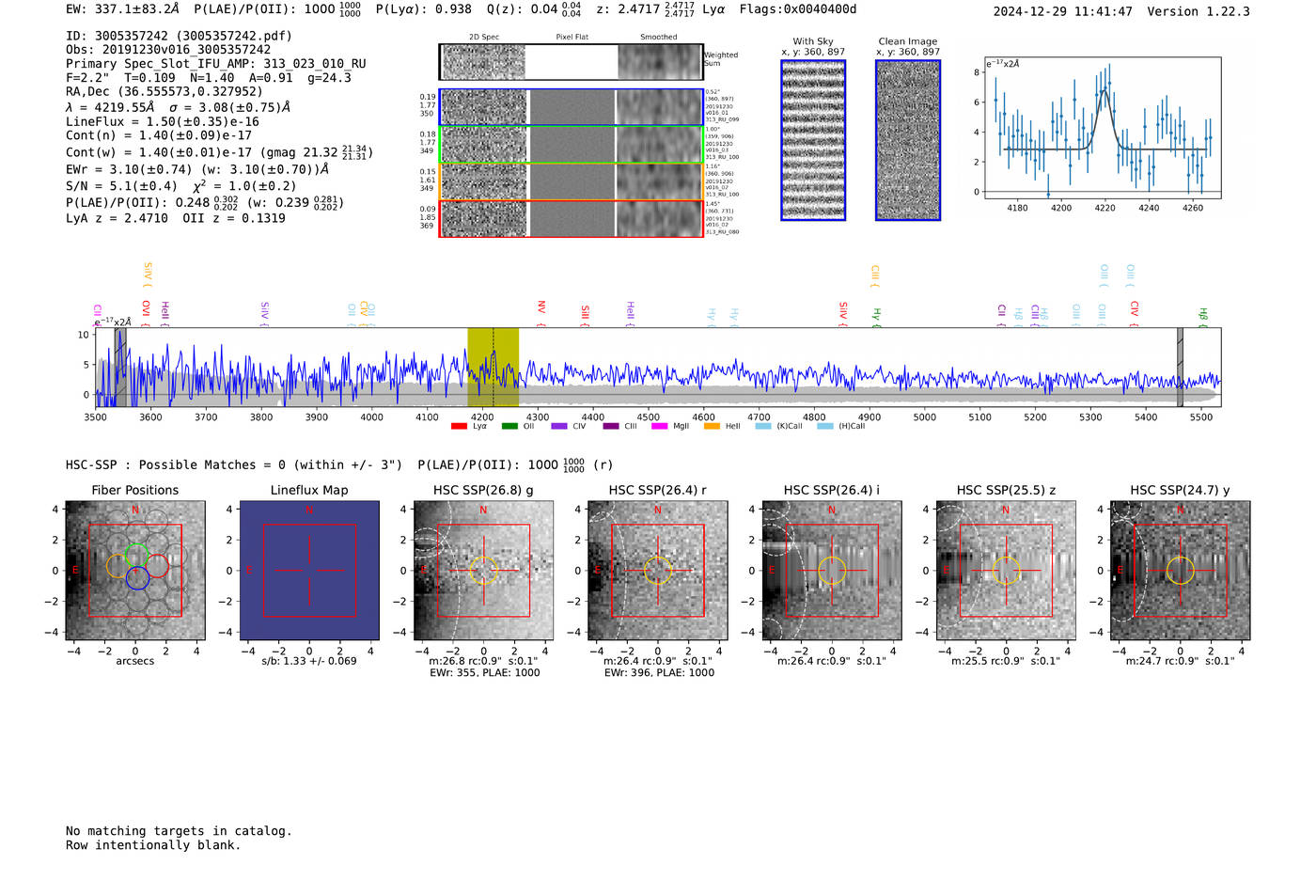Click the 'Flags:0x0040400d' header text
The height and width of the screenshot is (896, 1316).
tap(798, 9)
